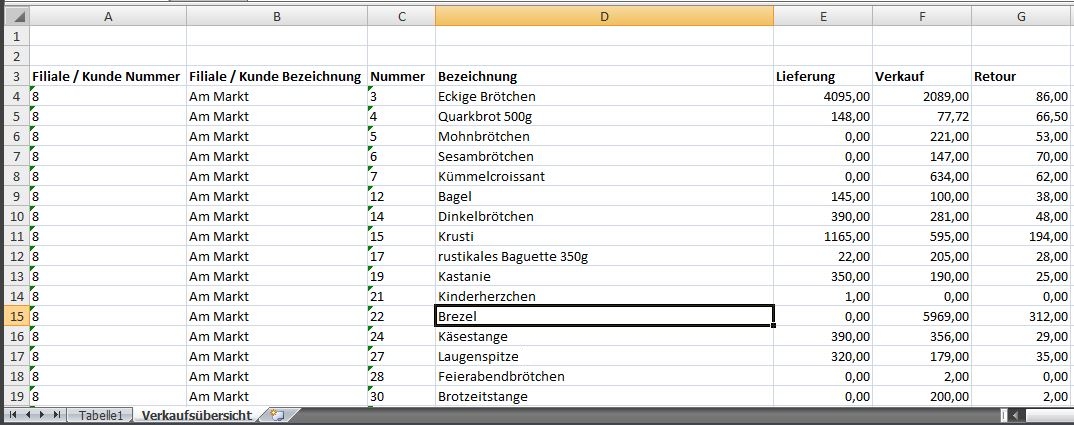Select column F header

tap(921, 16)
